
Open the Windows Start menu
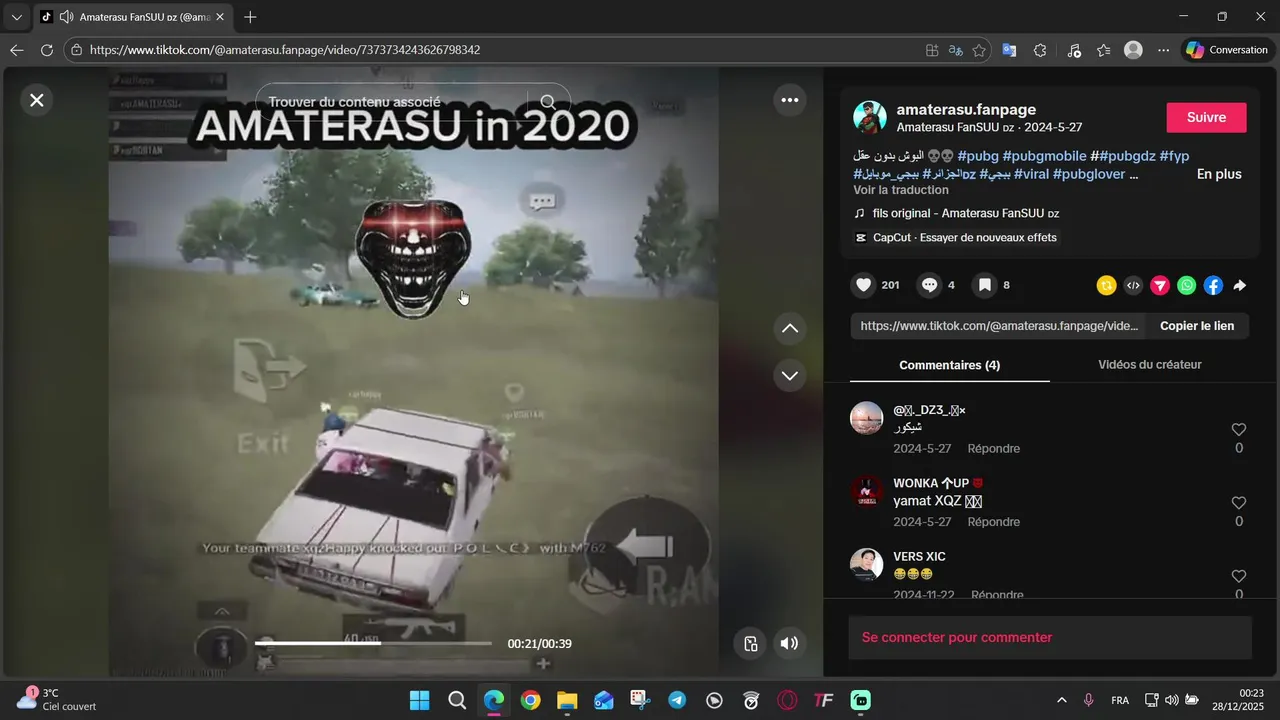tap(420, 700)
